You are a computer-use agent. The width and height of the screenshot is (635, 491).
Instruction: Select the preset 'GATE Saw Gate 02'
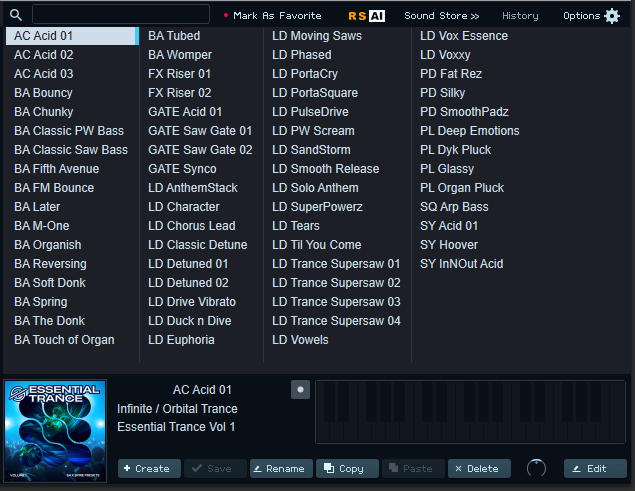[200, 150]
